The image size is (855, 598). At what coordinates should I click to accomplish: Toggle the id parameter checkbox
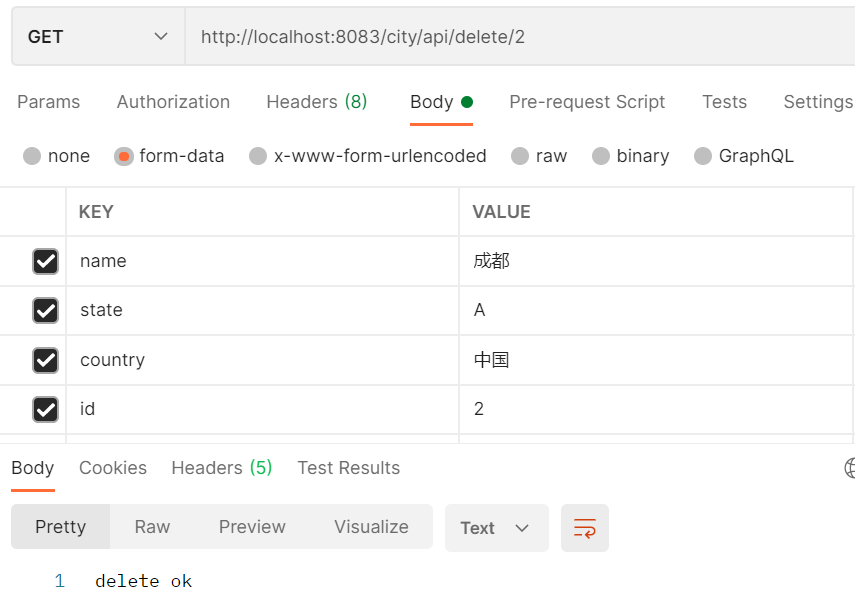click(x=45, y=409)
